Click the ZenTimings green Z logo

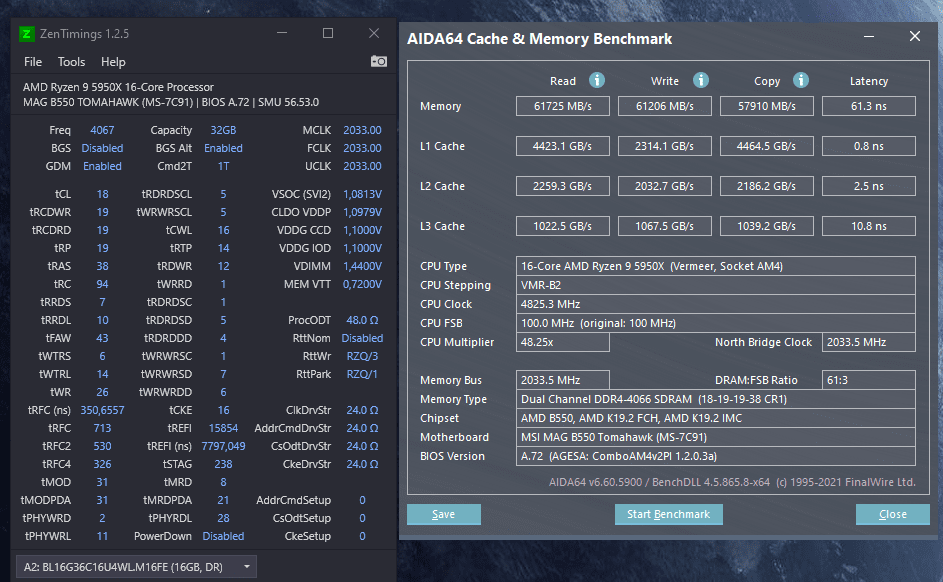26,34
